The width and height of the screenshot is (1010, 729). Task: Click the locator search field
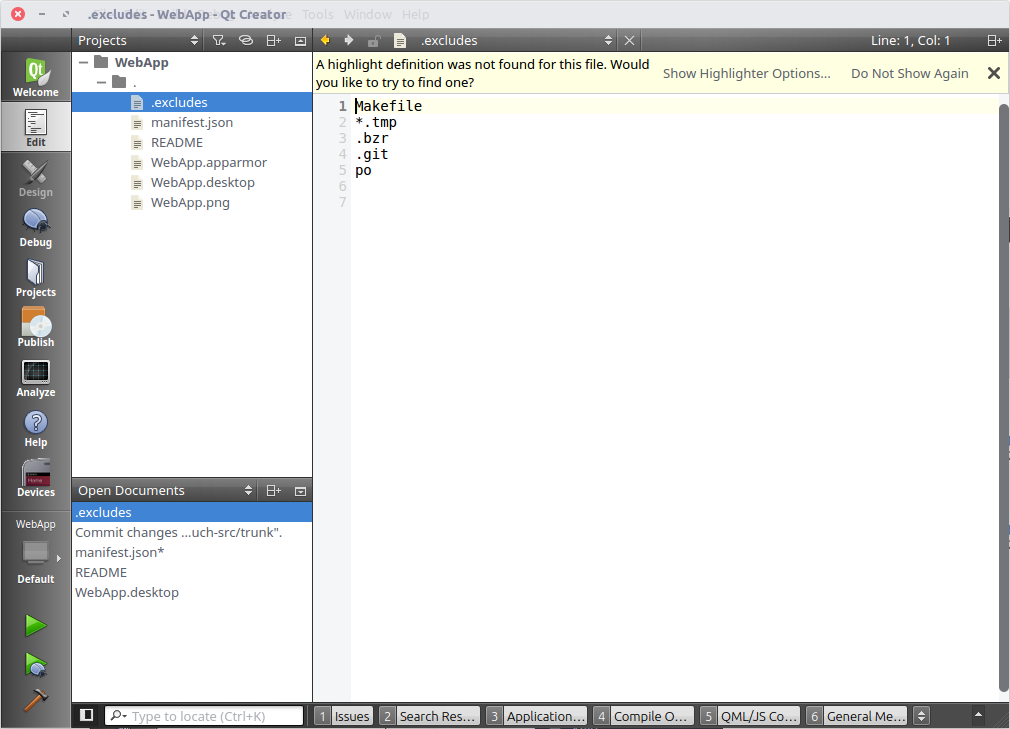point(204,715)
